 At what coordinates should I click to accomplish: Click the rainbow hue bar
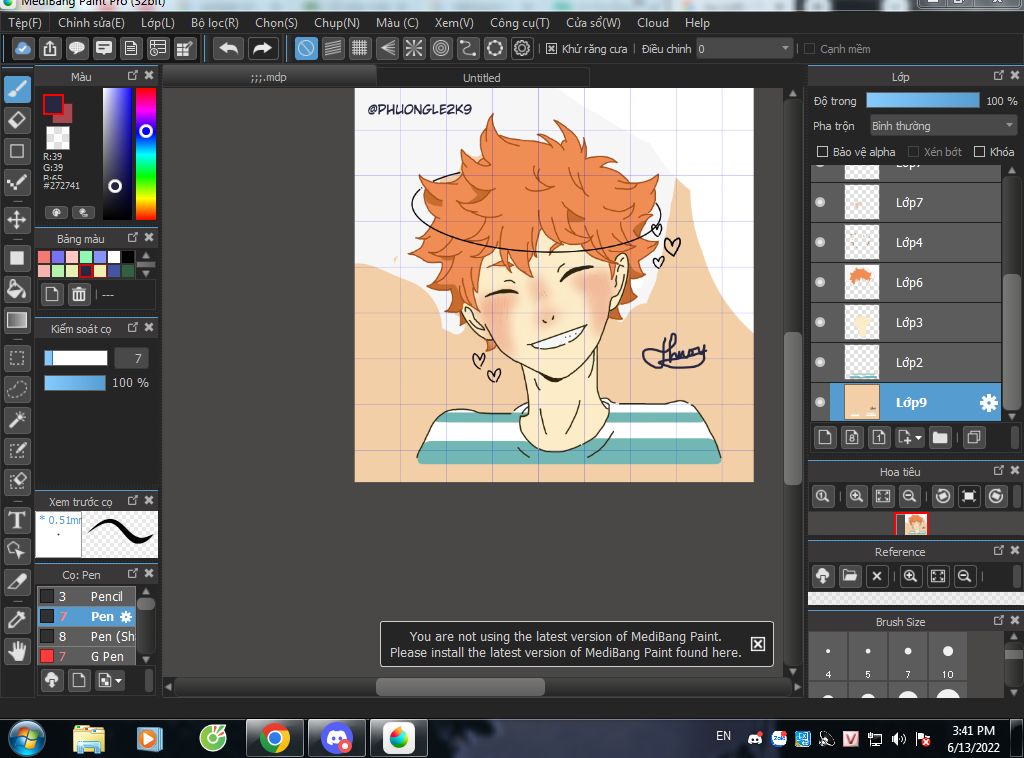[x=146, y=153]
